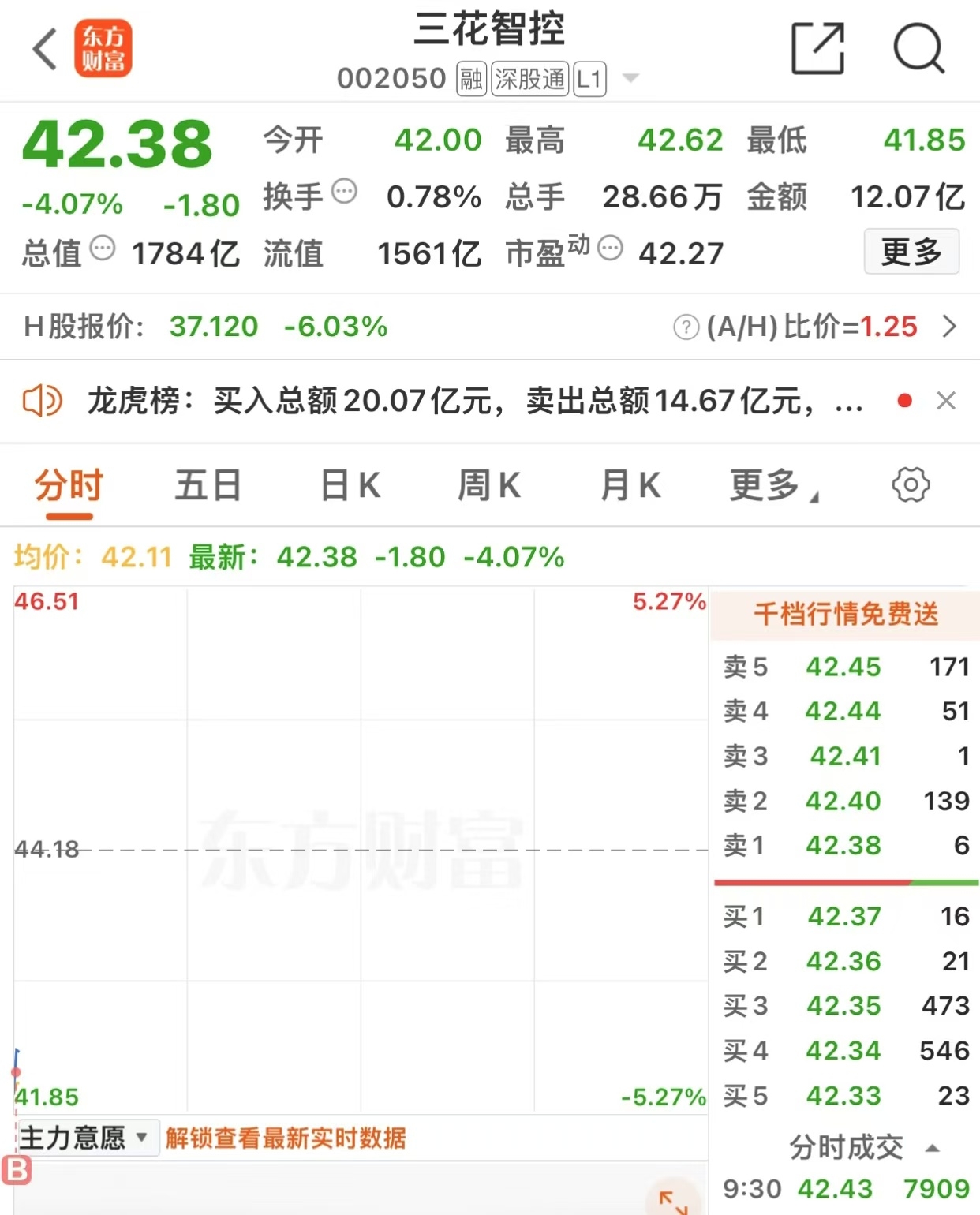This screenshot has width=980, height=1215.
Task: Tap the 均价 42.11 label
Action: pyautogui.click(x=93, y=558)
